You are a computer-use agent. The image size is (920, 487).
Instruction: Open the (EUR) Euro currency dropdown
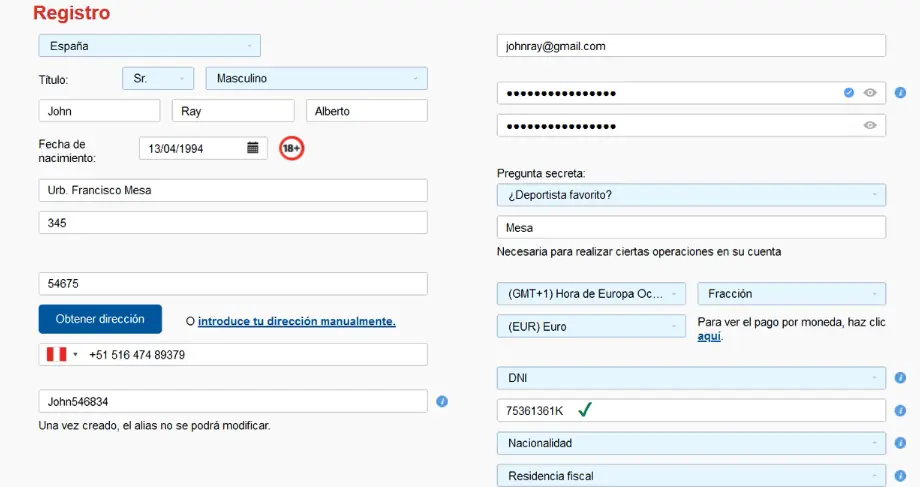[591, 327]
